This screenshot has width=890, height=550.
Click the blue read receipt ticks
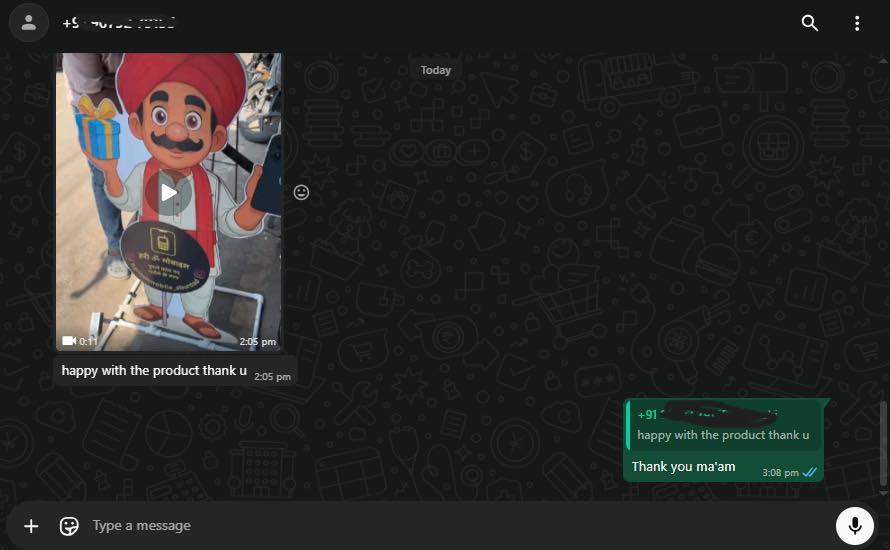click(x=810, y=472)
